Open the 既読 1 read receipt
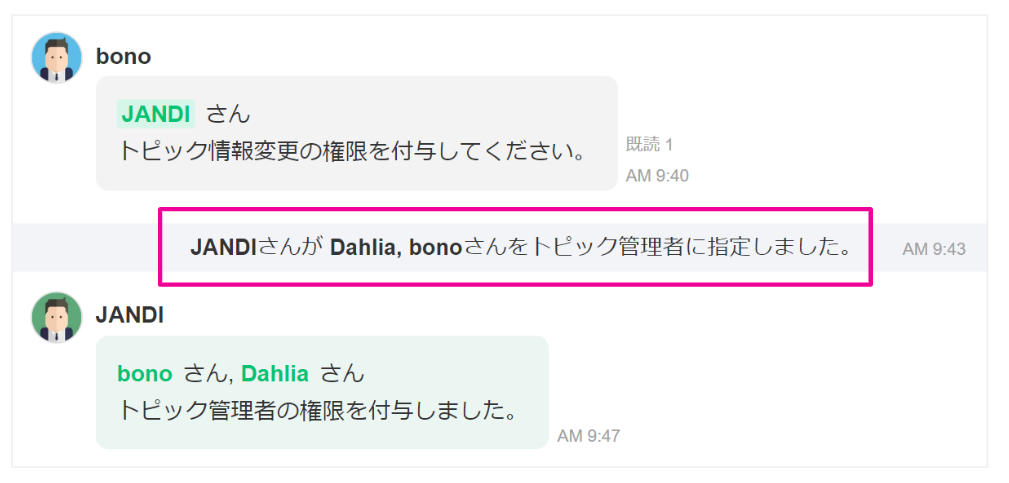The width and height of the screenshot is (1009, 483). (x=649, y=144)
